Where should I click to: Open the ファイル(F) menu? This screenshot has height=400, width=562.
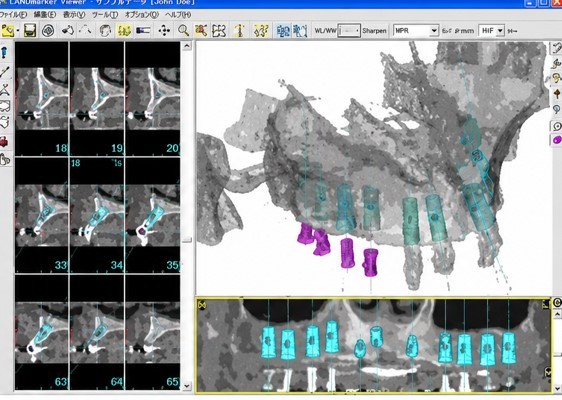click(13, 15)
